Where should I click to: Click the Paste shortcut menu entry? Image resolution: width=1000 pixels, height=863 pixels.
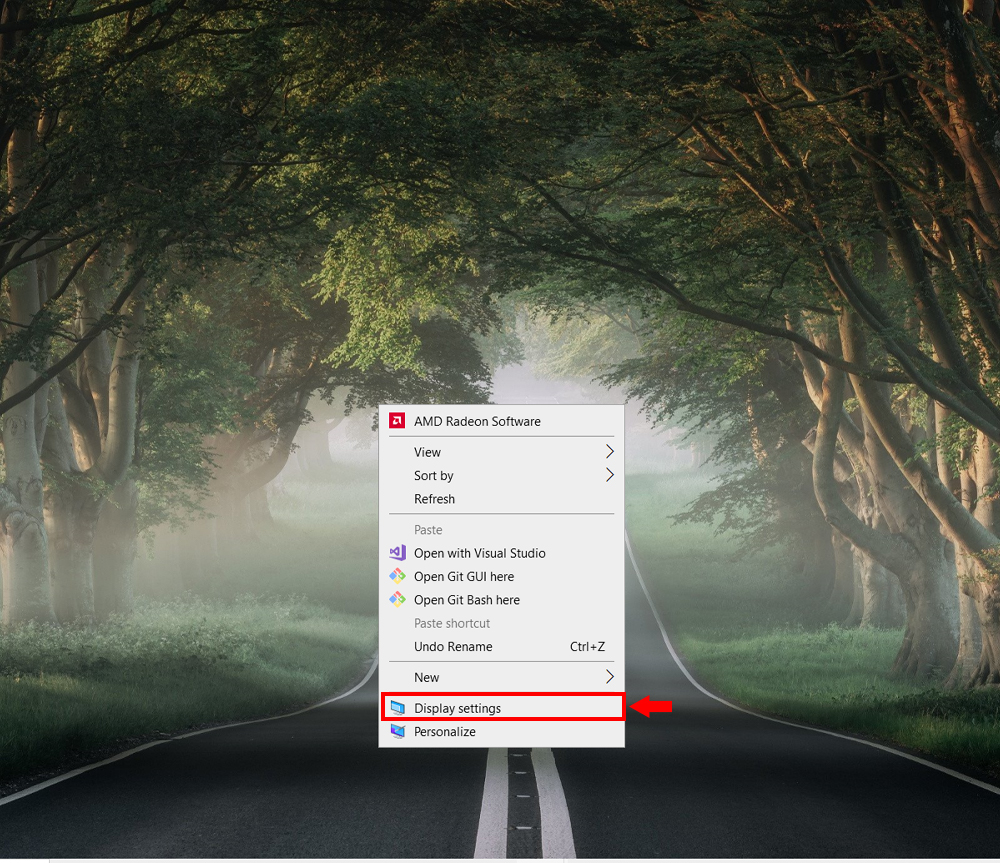(452, 623)
